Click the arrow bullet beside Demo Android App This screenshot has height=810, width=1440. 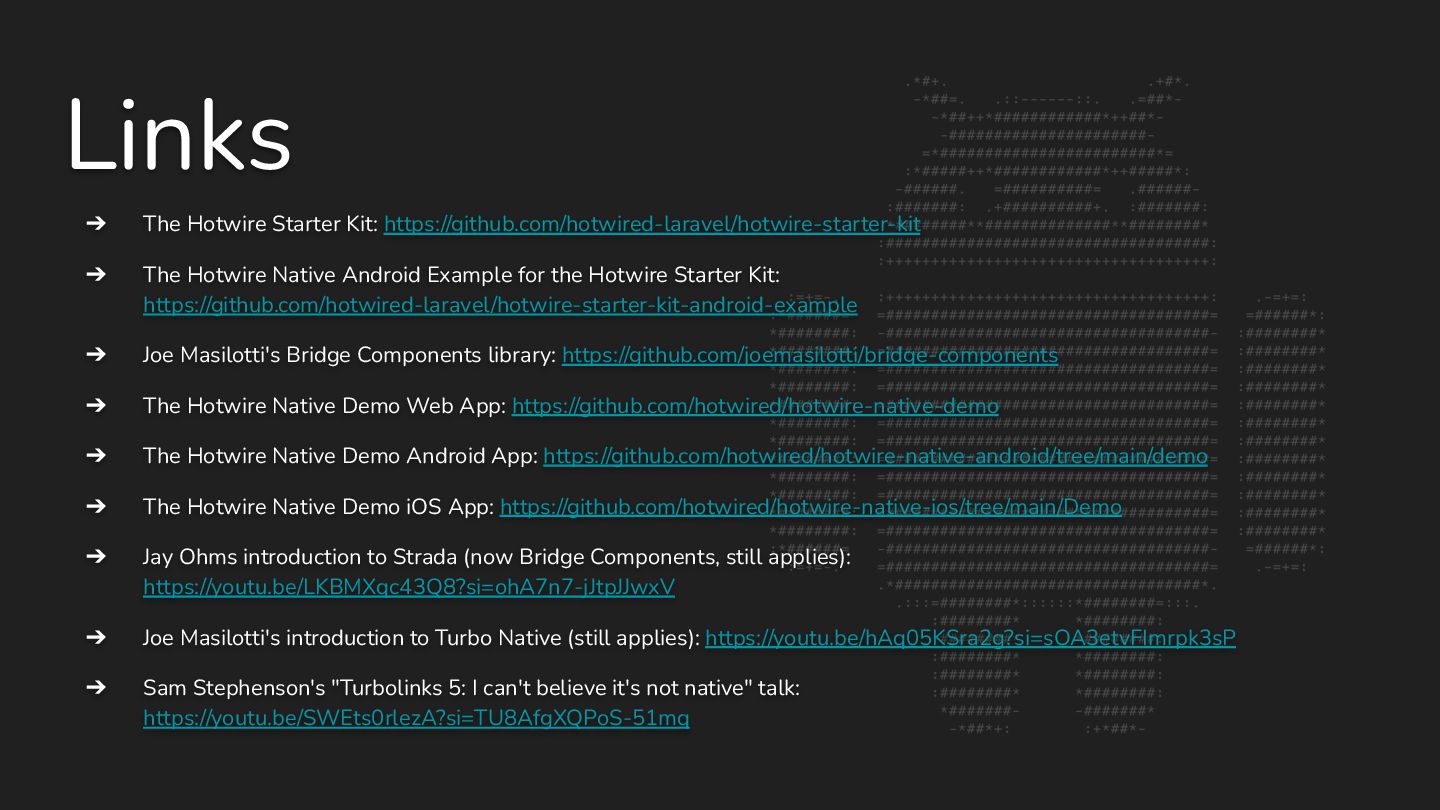tap(96, 455)
